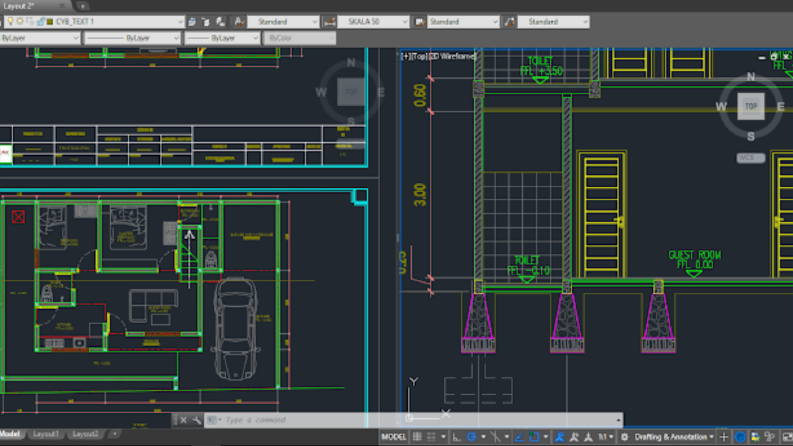Click the Make Object's Layer Current icon

(206, 22)
